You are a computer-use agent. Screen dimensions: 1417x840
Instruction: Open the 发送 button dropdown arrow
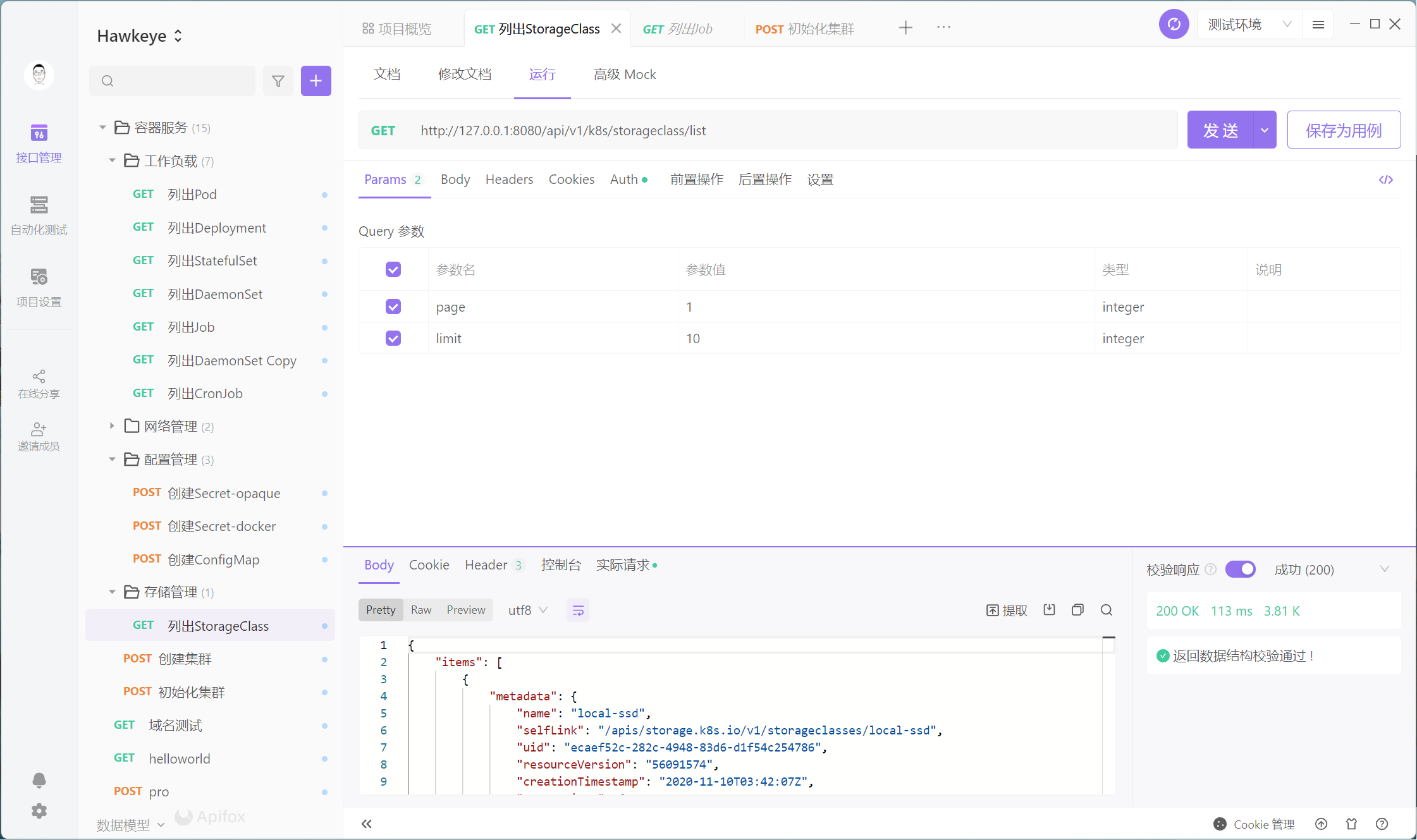[x=1265, y=130]
